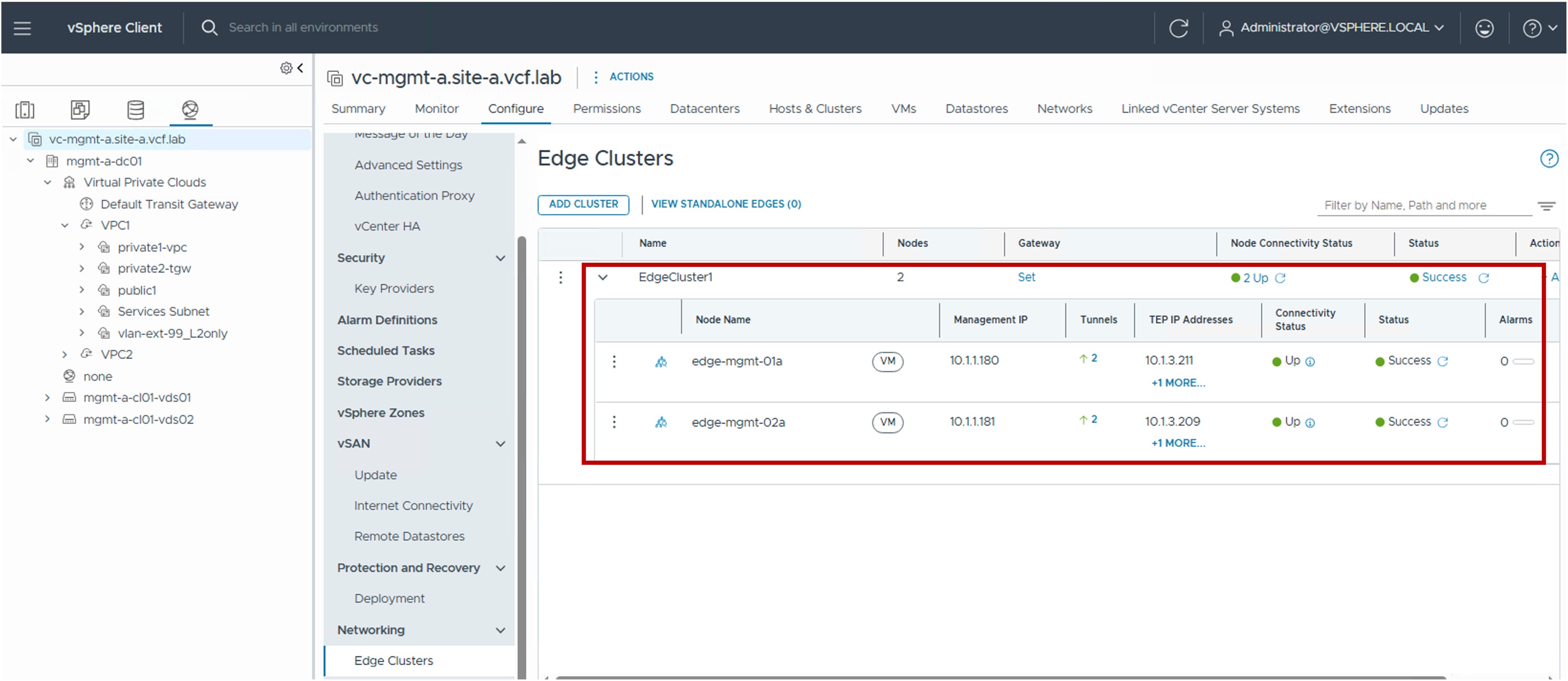Open vCenter HA settings
The height and width of the screenshot is (681, 1568).
coord(387,227)
